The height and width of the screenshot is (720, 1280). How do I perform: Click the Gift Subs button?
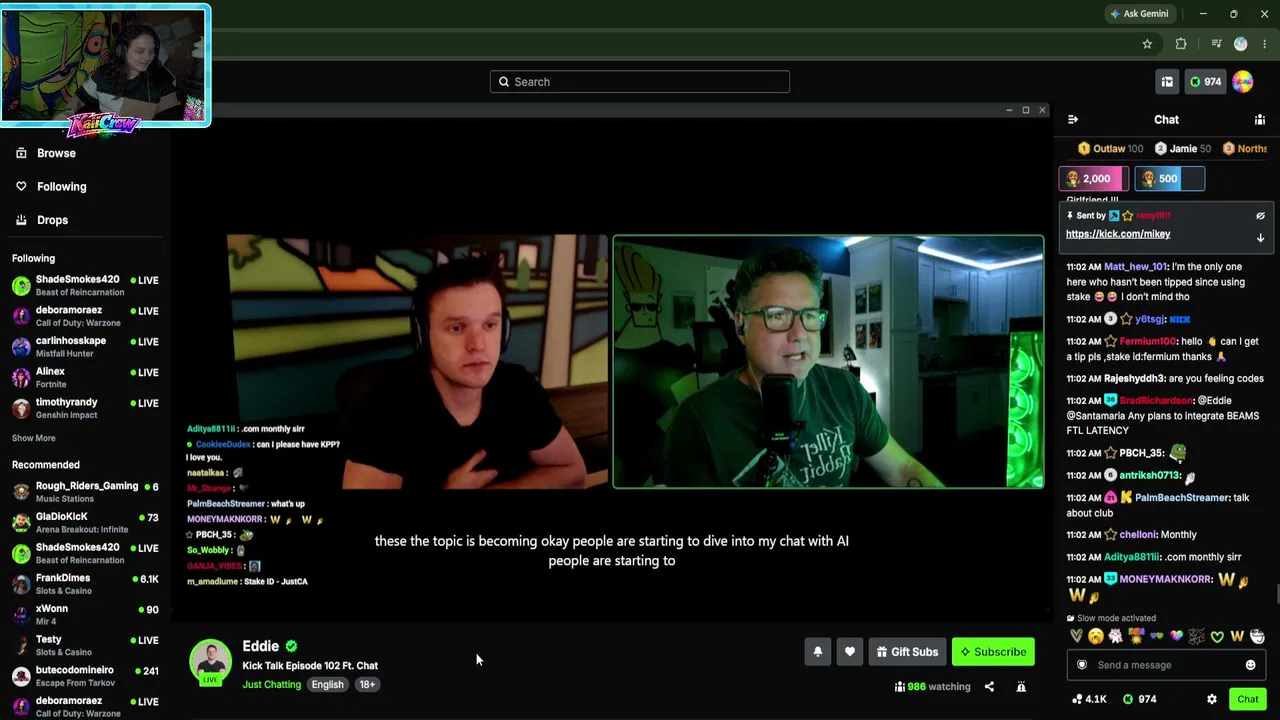coord(907,652)
